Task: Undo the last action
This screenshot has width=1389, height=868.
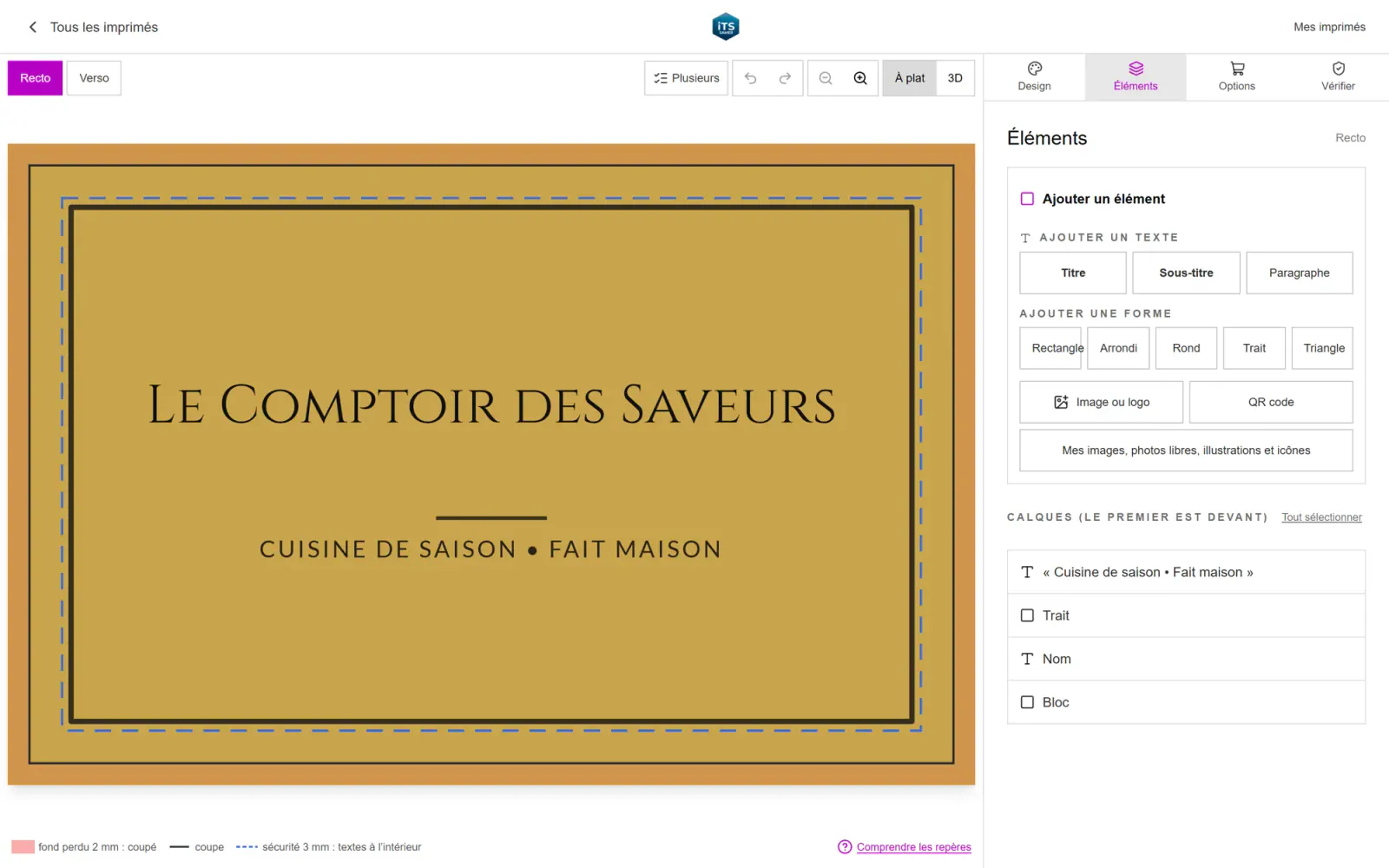Action: pos(750,78)
